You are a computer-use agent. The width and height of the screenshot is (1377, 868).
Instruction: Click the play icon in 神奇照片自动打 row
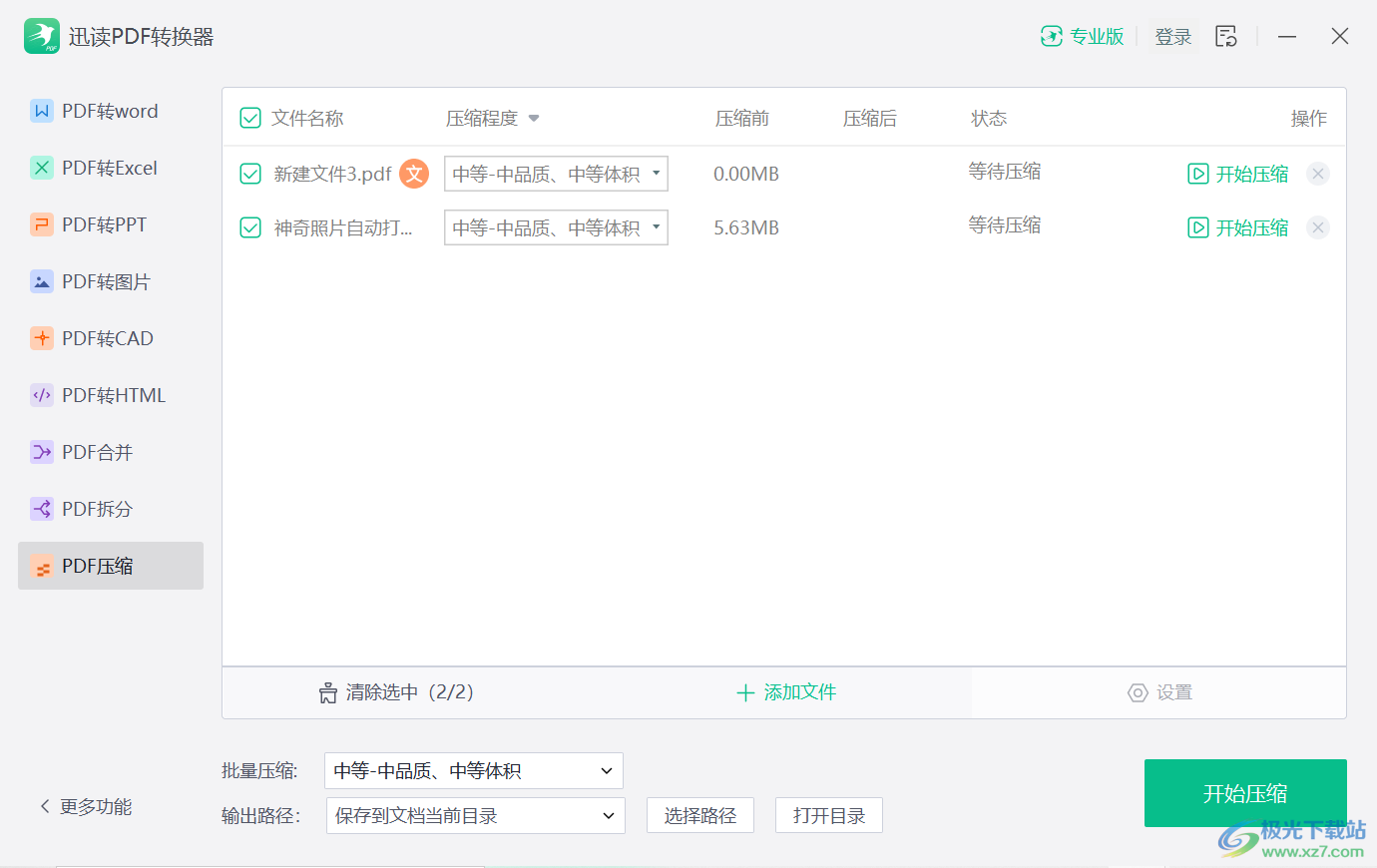tap(1198, 227)
